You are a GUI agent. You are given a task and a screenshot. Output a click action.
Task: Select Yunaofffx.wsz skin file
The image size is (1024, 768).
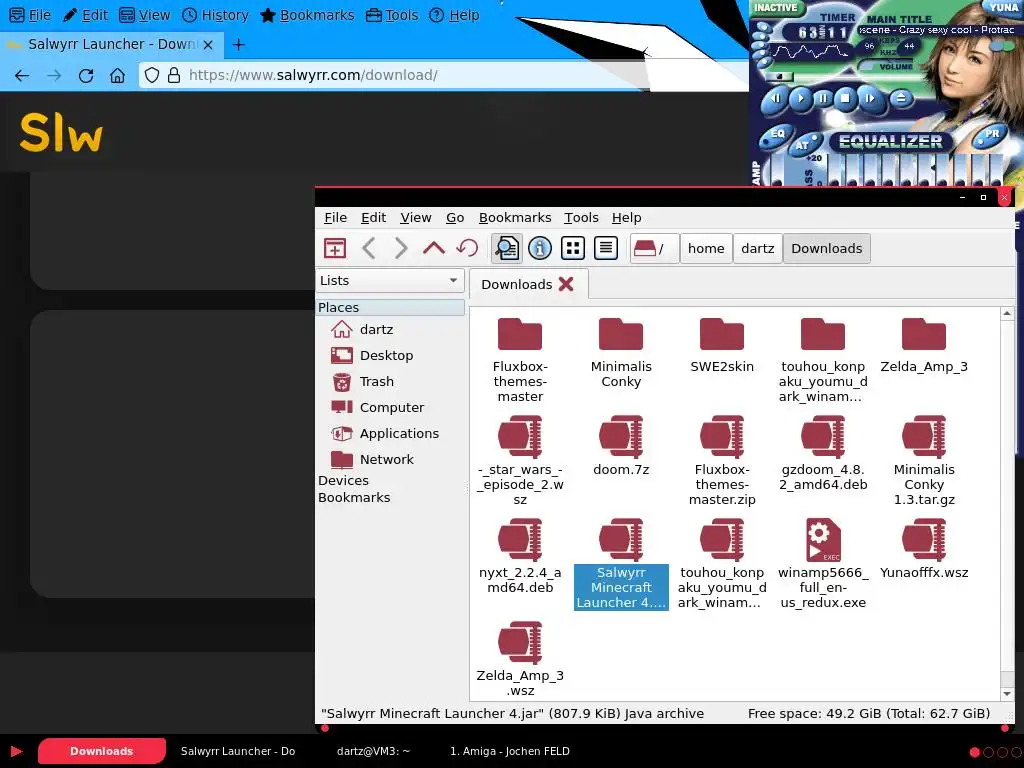click(x=923, y=549)
